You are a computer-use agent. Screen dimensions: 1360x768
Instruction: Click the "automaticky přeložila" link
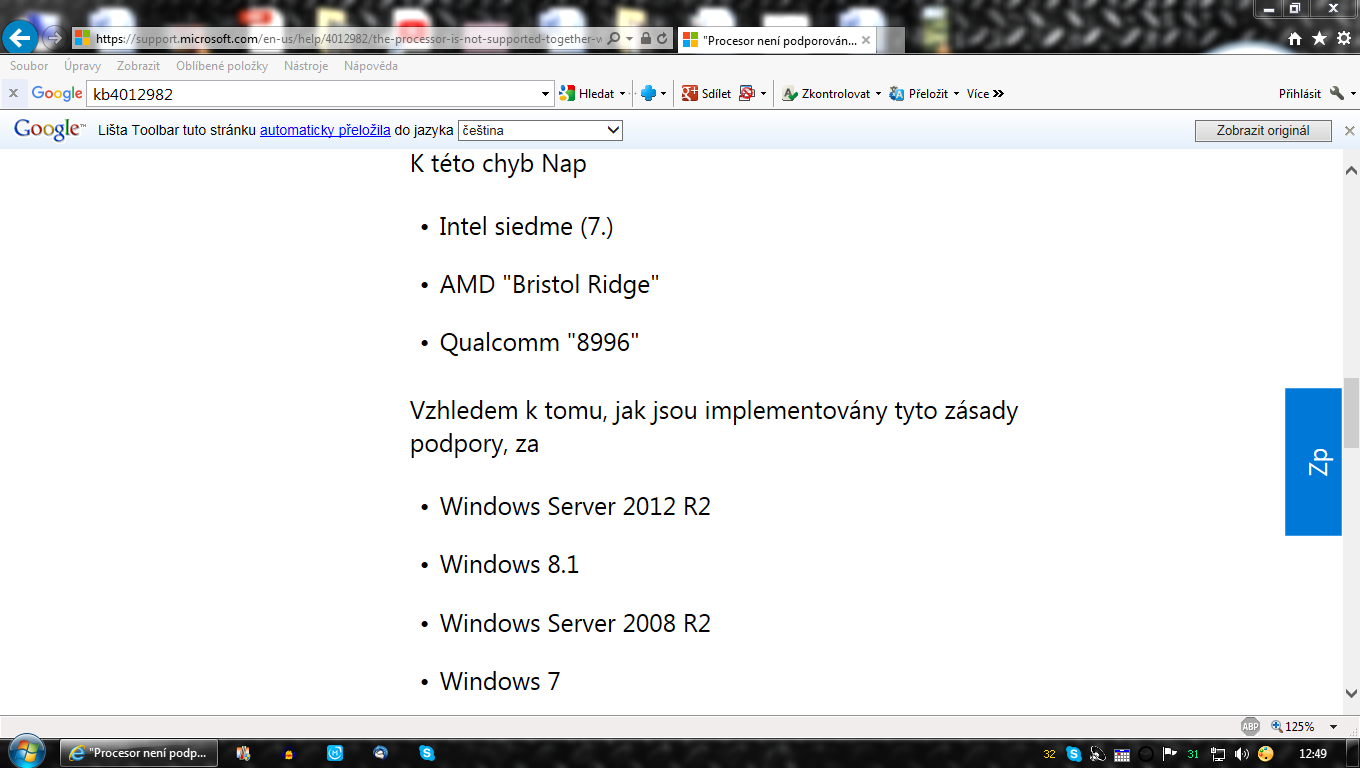click(x=325, y=130)
